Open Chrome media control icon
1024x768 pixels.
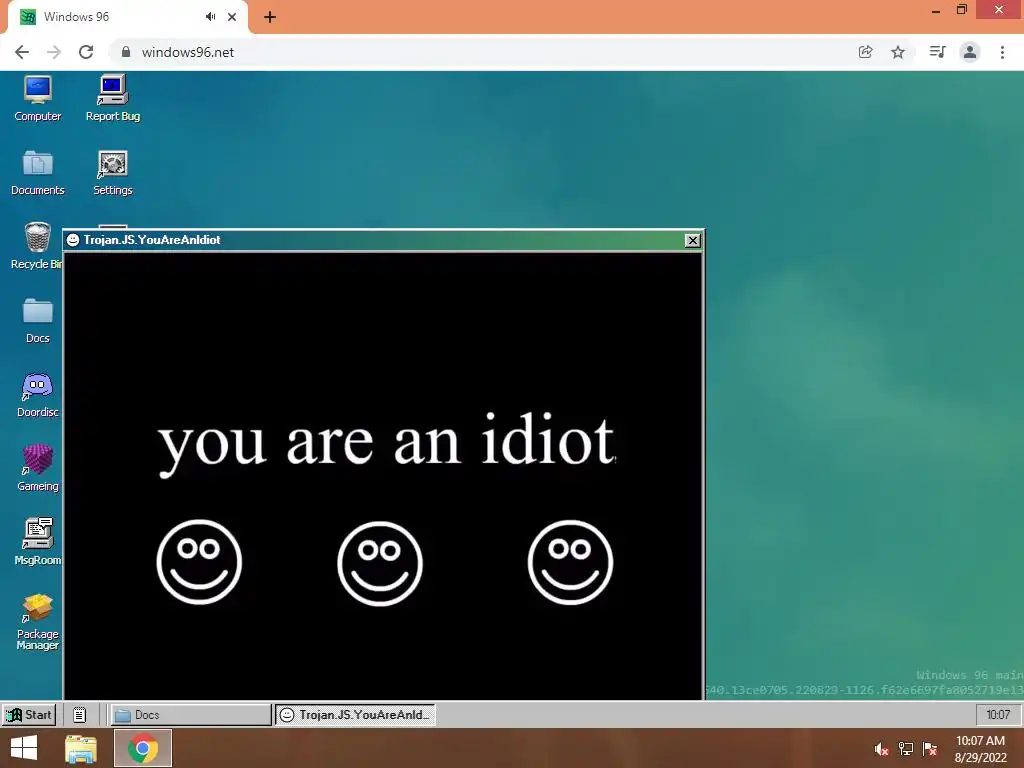pyautogui.click(x=937, y=52)
